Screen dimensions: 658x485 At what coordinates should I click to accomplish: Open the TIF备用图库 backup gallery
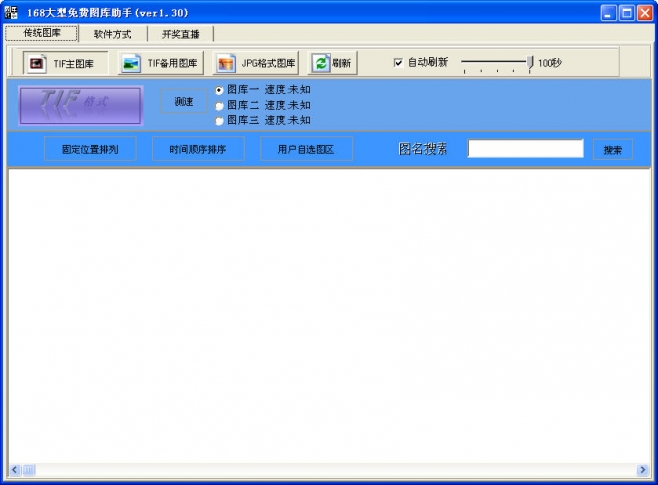[x=160, y=63]
